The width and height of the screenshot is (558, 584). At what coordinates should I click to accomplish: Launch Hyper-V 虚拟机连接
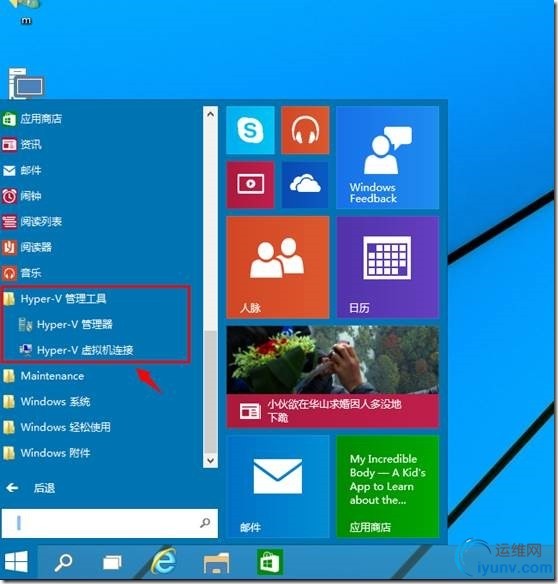tap(76, 350)
